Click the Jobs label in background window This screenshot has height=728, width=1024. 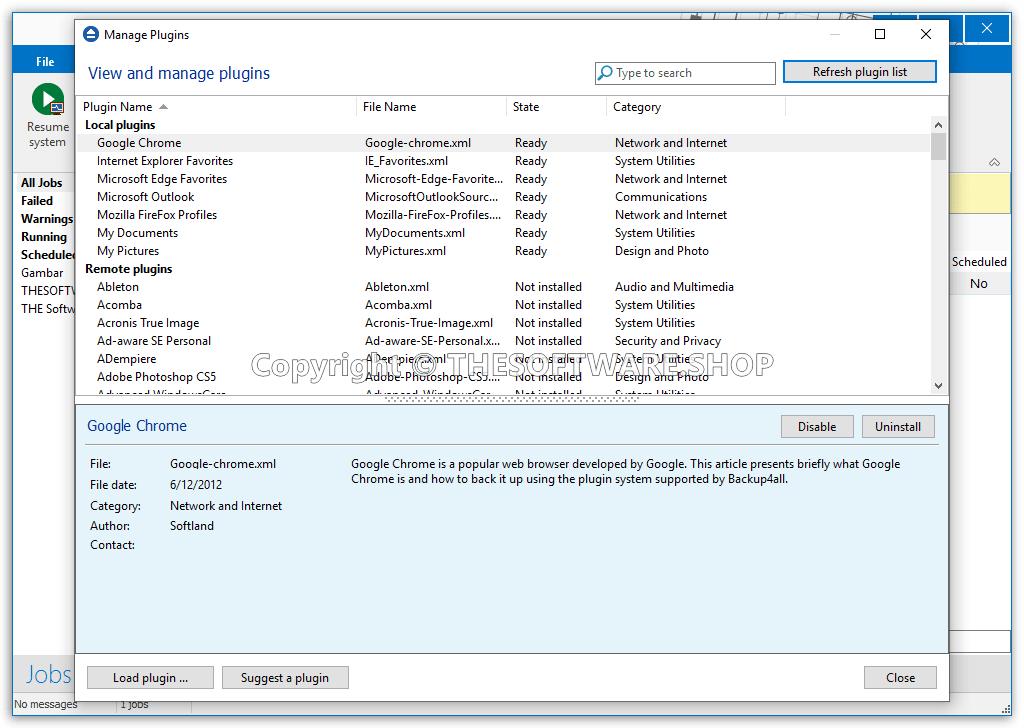click(x=48, y=674)
